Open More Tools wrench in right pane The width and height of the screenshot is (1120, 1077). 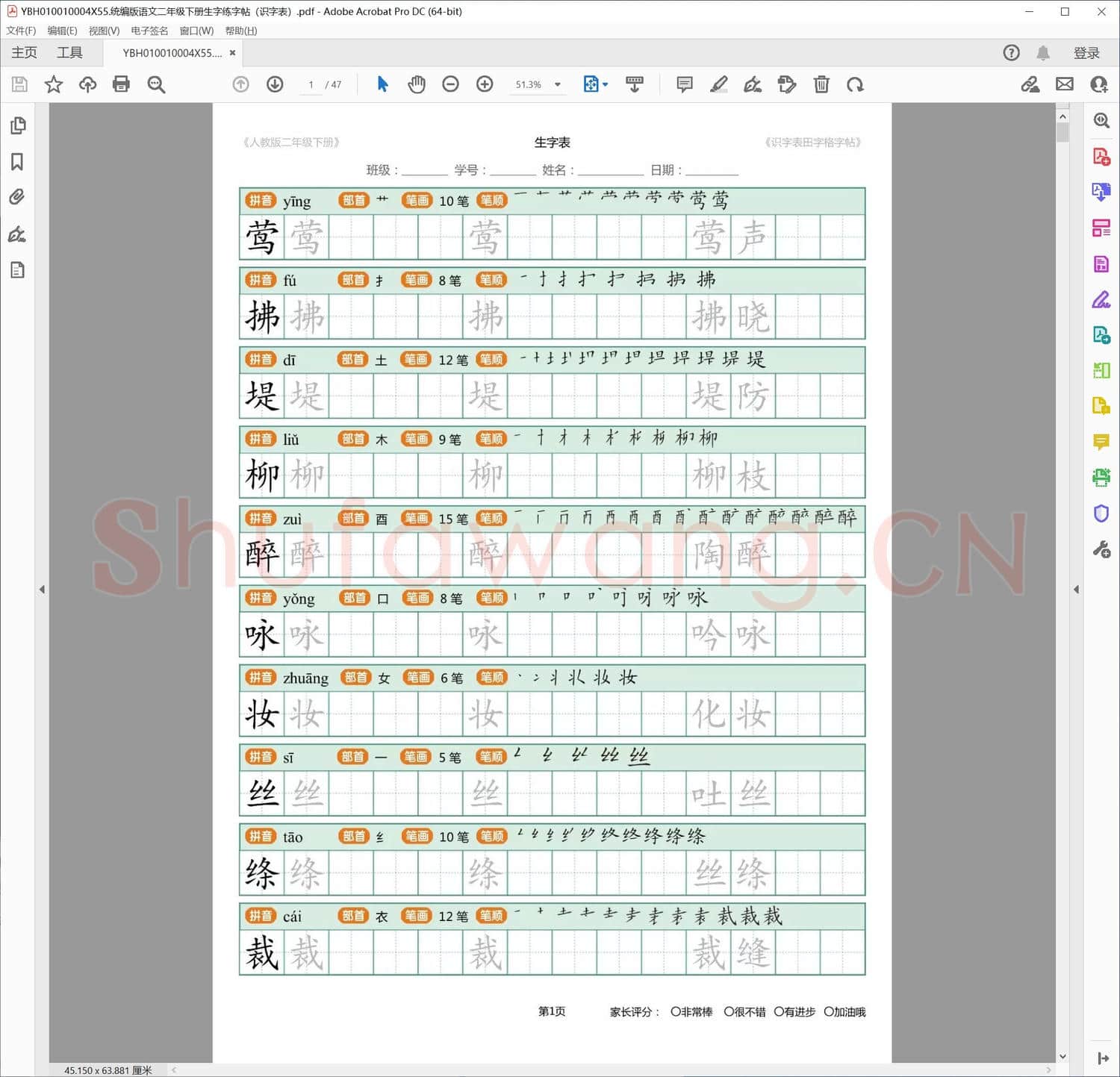[1101, 550]
